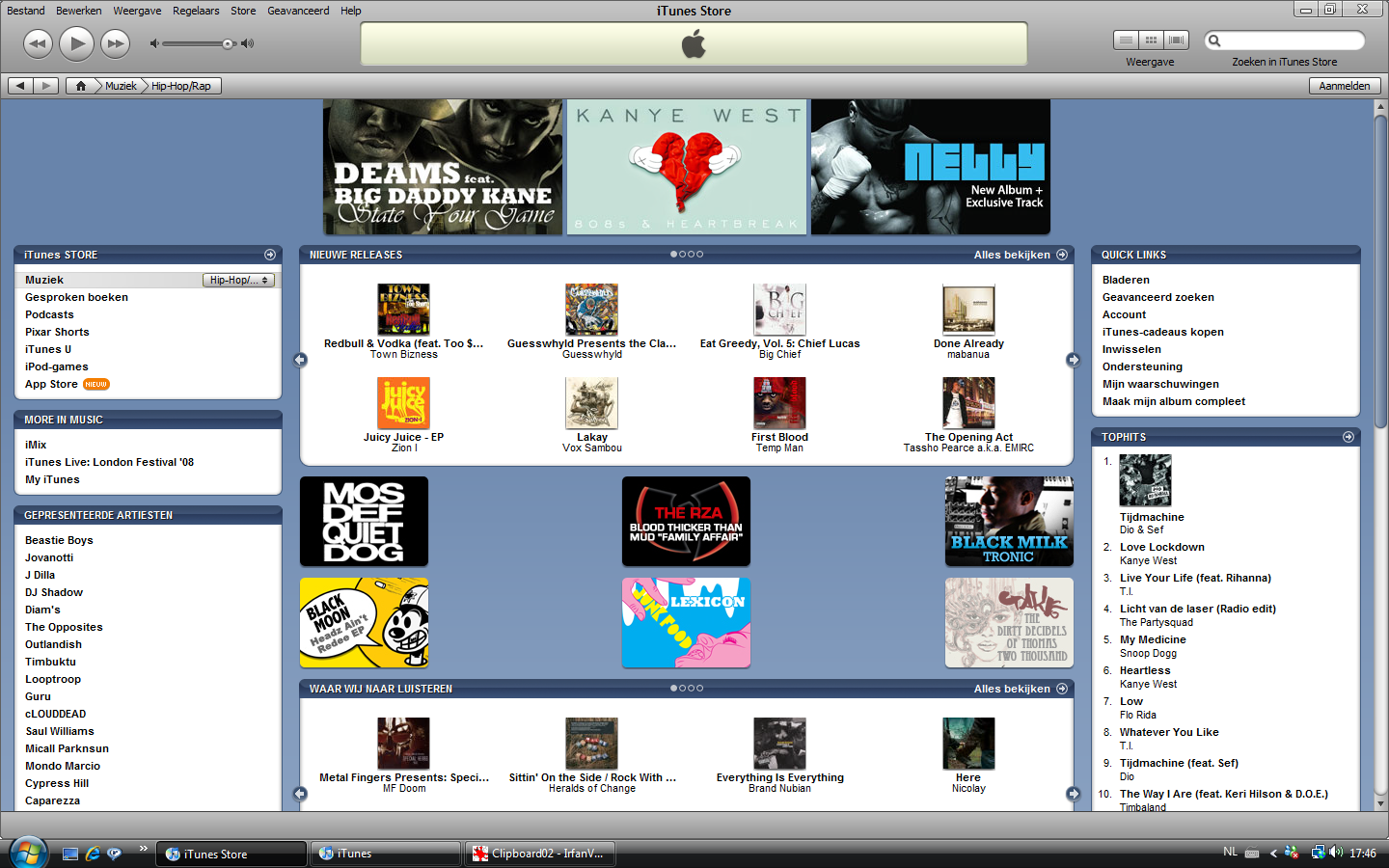
Task: Open the Hip-Hop genre dropdown
Action: [x=238, y=280]
